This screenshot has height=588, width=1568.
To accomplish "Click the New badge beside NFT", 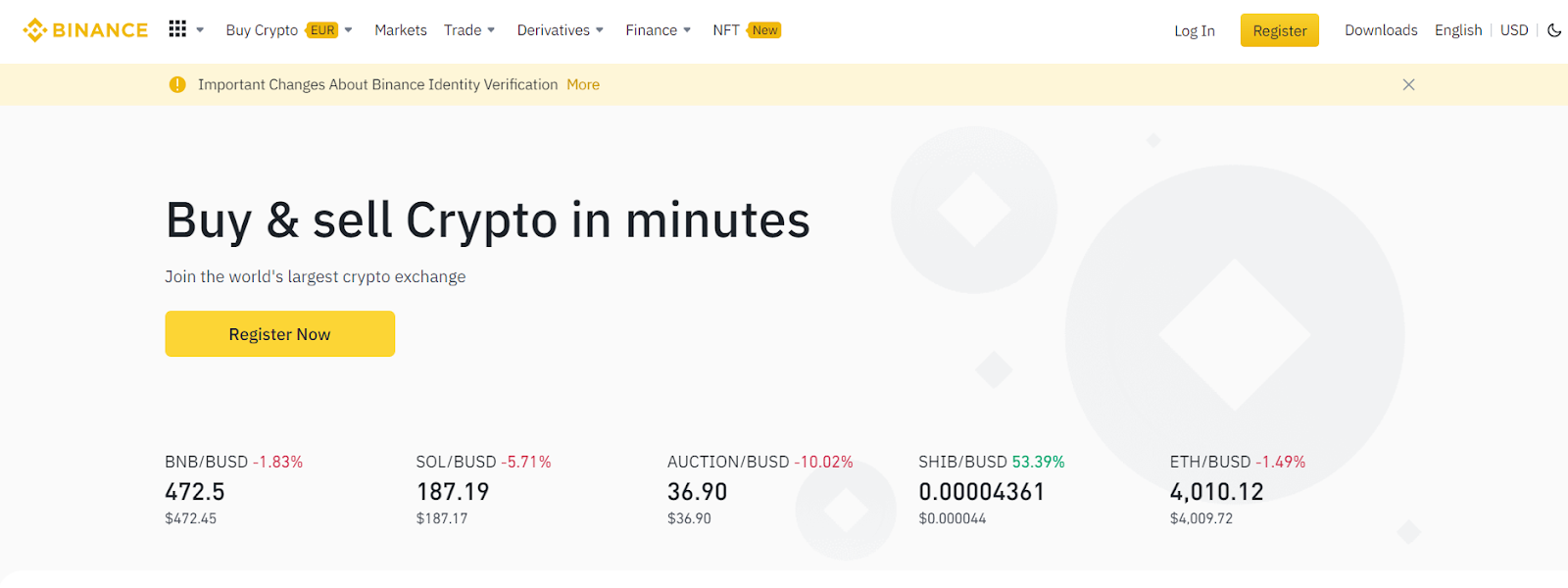I will tap(764, 30).
